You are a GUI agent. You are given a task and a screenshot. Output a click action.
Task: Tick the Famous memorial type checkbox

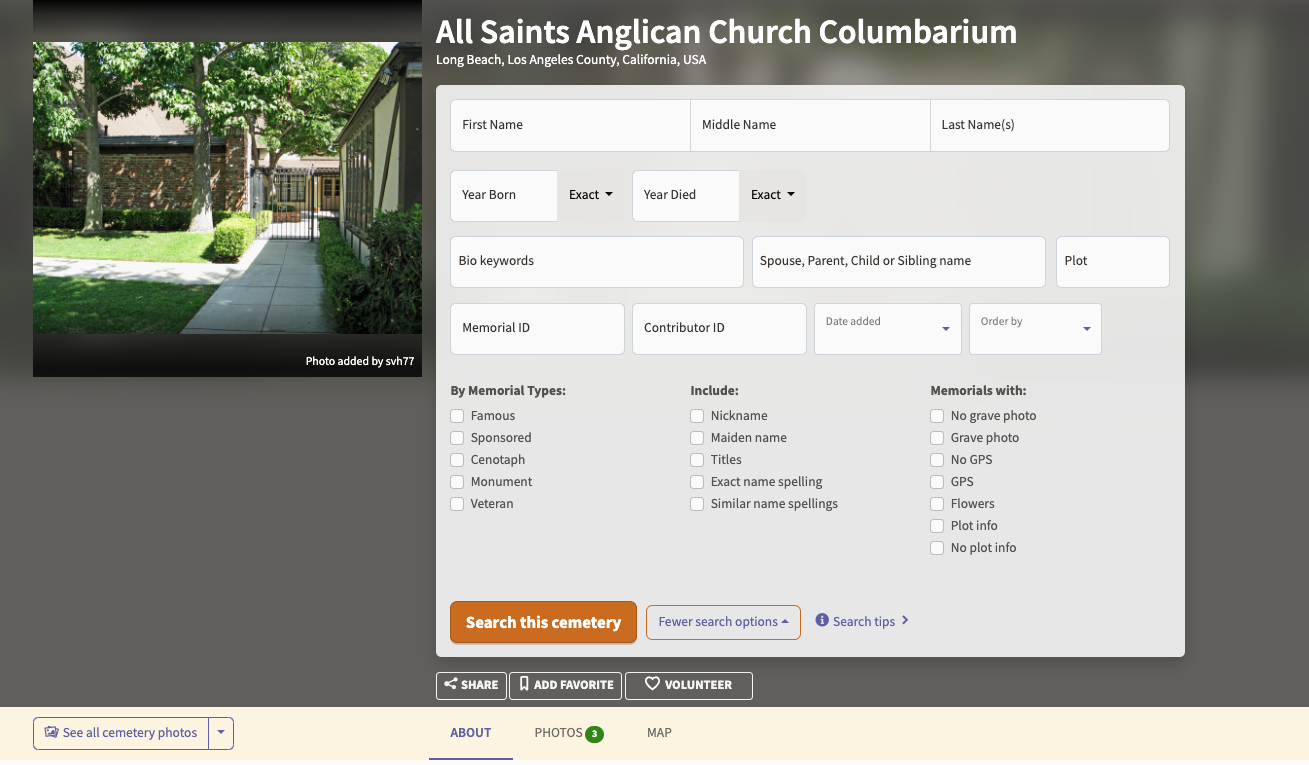[x=457, y=416]
